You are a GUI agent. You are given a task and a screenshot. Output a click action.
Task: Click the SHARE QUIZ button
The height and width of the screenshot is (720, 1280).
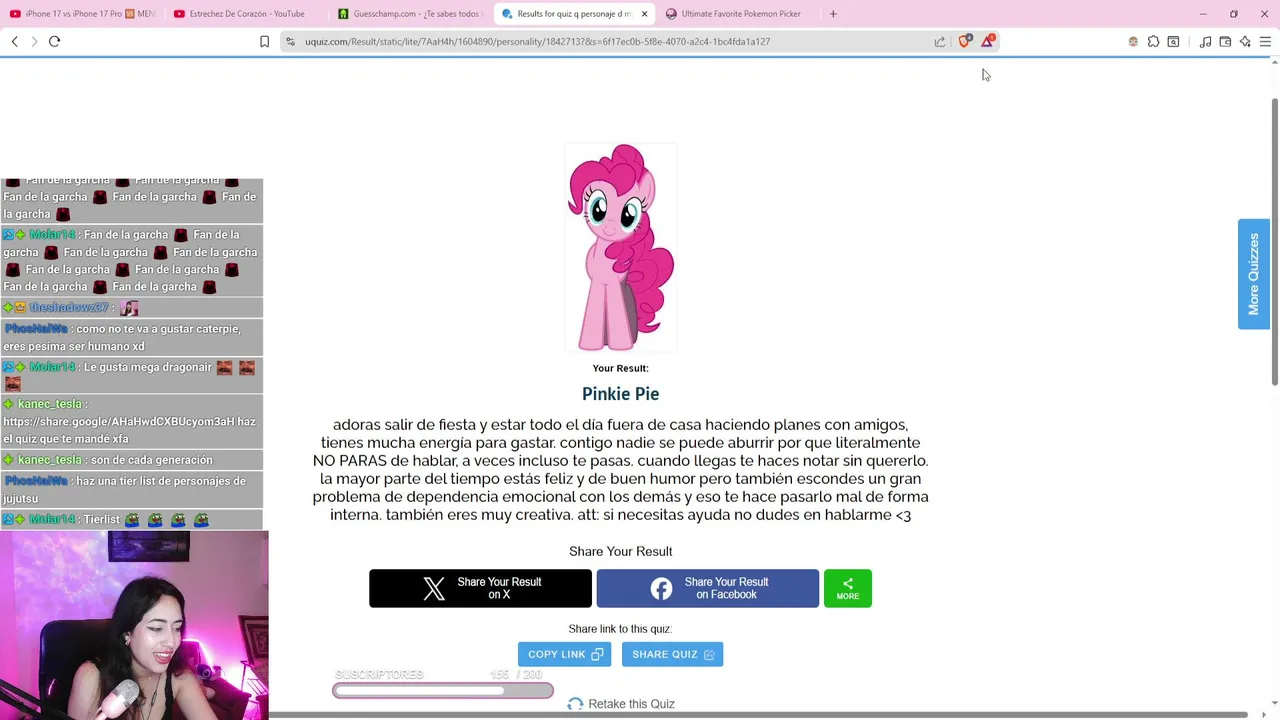point(672,654)
